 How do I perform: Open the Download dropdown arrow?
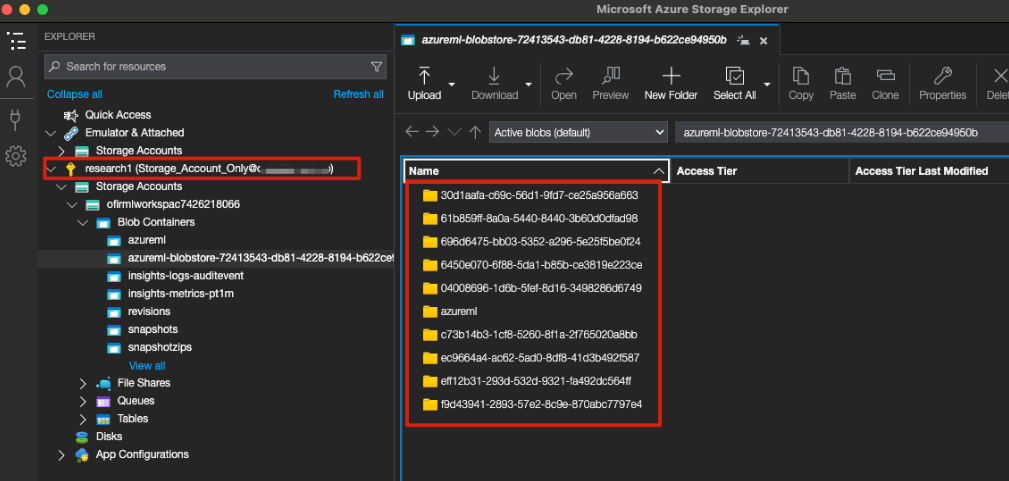(x=528, y=84)
